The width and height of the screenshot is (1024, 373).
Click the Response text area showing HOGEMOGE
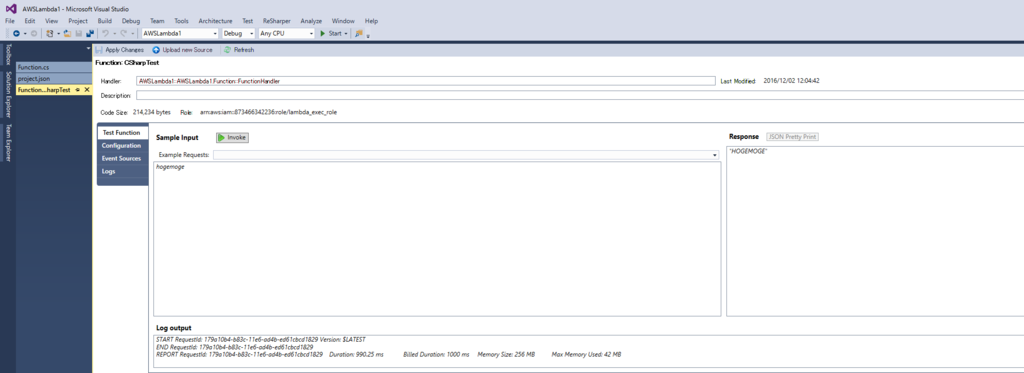(x=875, y=231)
